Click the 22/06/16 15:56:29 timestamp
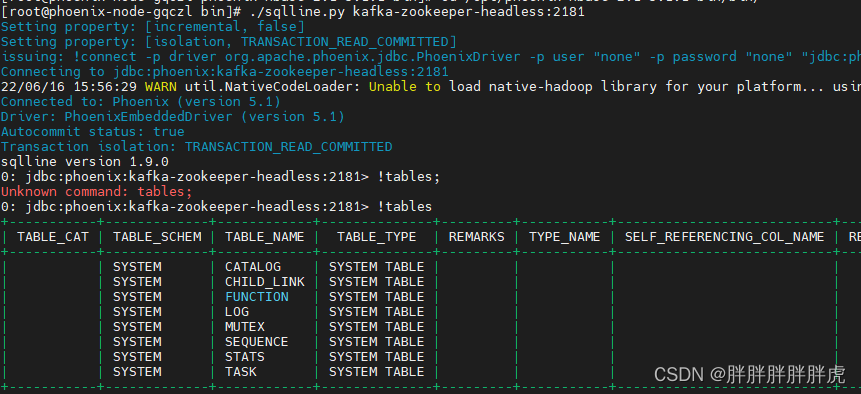Image resolution: width=861 pixels, height=394 pixels. (x=69, y=87)
